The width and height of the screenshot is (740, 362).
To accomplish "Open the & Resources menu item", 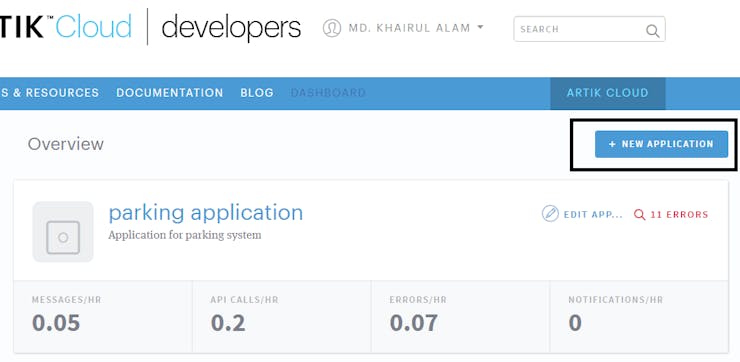I will pos(50,93).
